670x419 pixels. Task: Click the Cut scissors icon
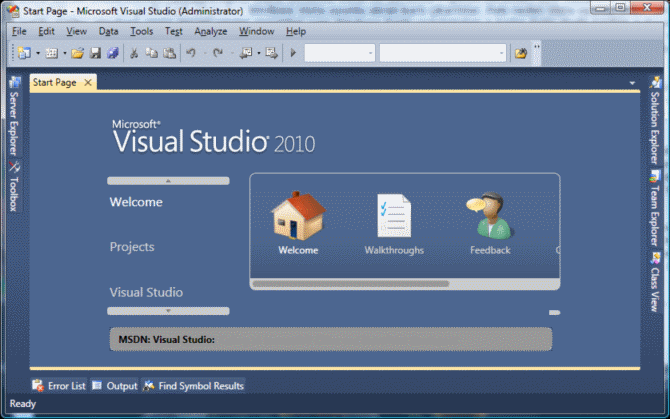[x=134, y=53]
